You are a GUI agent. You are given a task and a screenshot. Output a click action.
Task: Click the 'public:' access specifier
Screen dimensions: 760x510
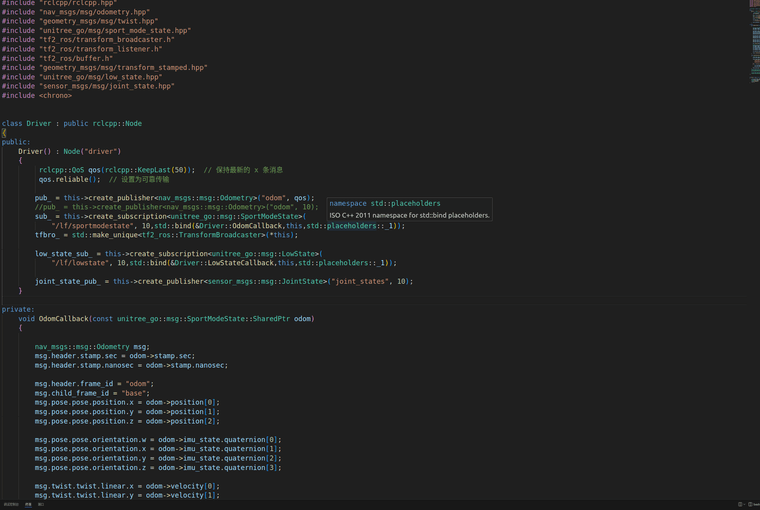[x=16, y=142]
